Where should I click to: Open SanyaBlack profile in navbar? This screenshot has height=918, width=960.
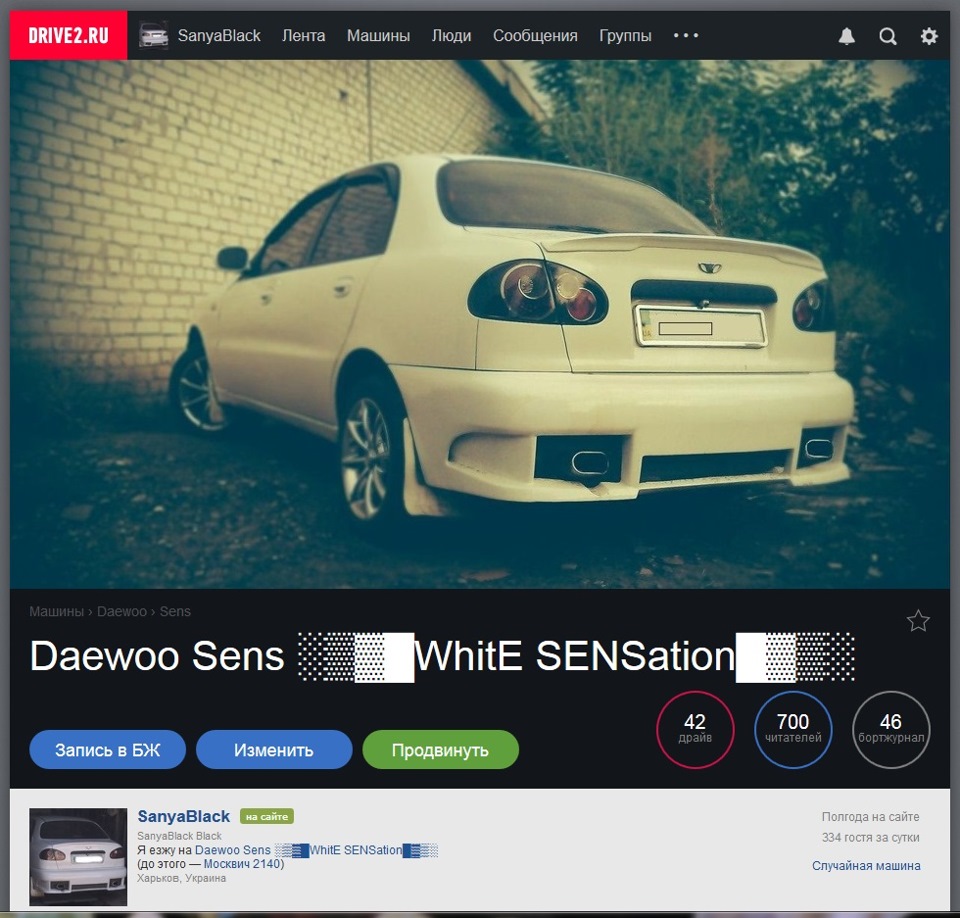click(x=219, y=36)
